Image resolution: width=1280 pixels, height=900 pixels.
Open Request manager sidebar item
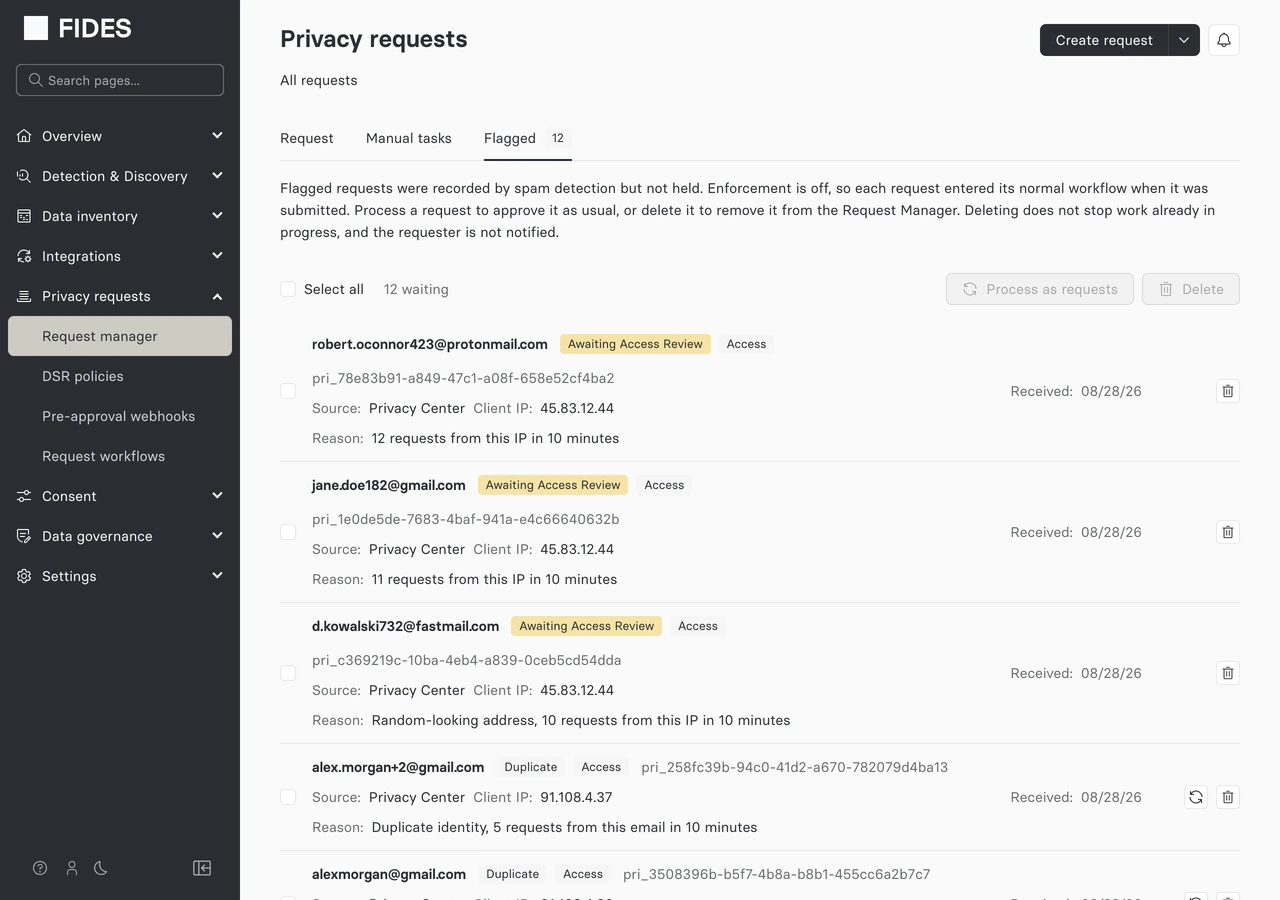pyautogui.click(x=120, y=336)
